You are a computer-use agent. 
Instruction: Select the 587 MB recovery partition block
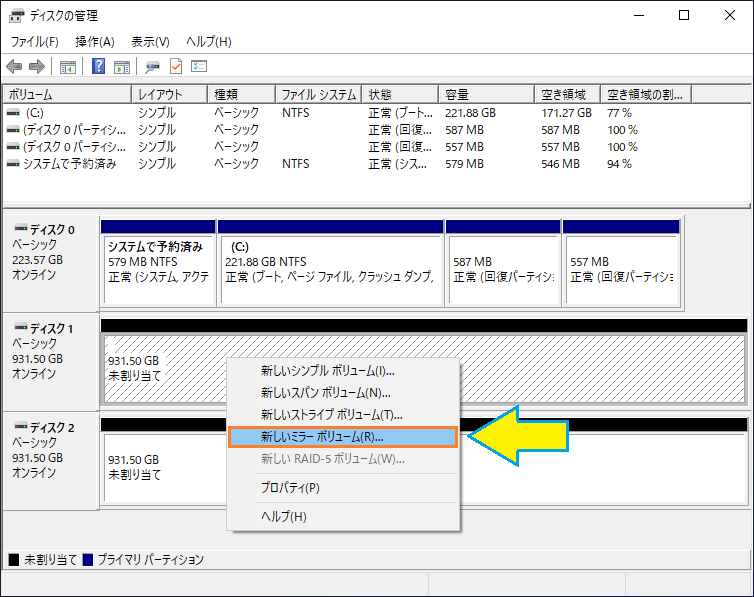click(x=503, y=263)
